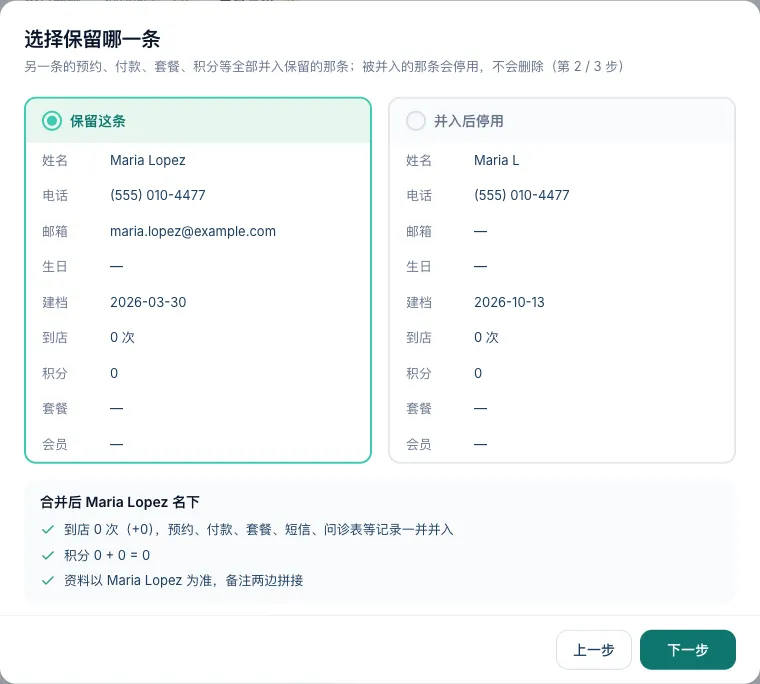Click phone (555) 010-4477 in Maria L card
The image size is (760, 684).
(522, 195)
